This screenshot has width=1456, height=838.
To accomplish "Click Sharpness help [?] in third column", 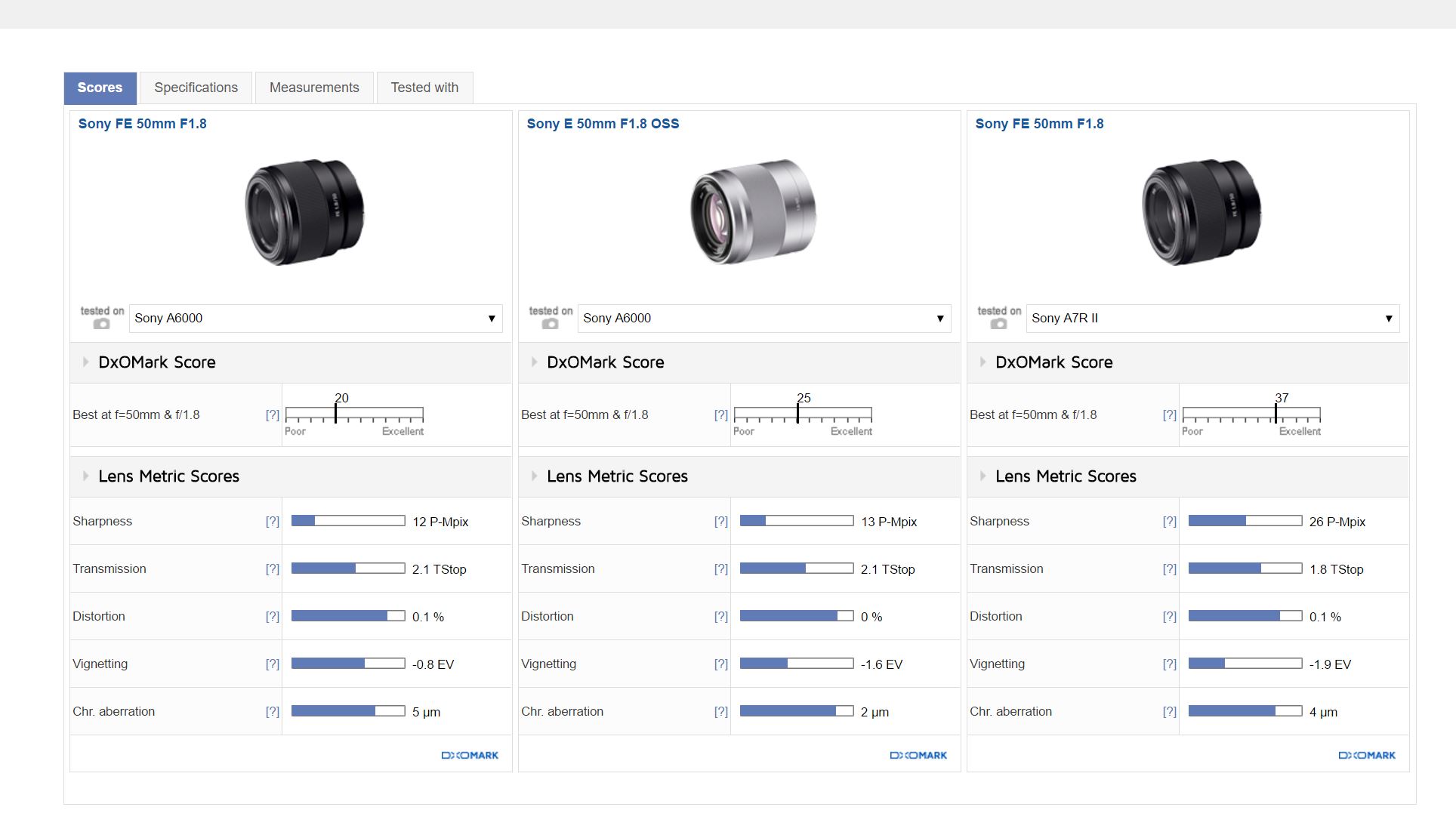I will click(1170, 522).
